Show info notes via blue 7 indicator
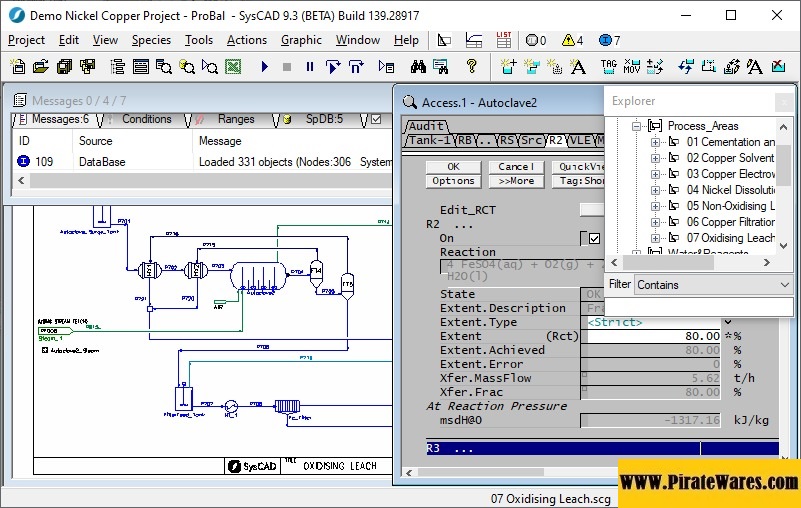Image resolution: width=801 pixels, height=508 pixels. 610,40
